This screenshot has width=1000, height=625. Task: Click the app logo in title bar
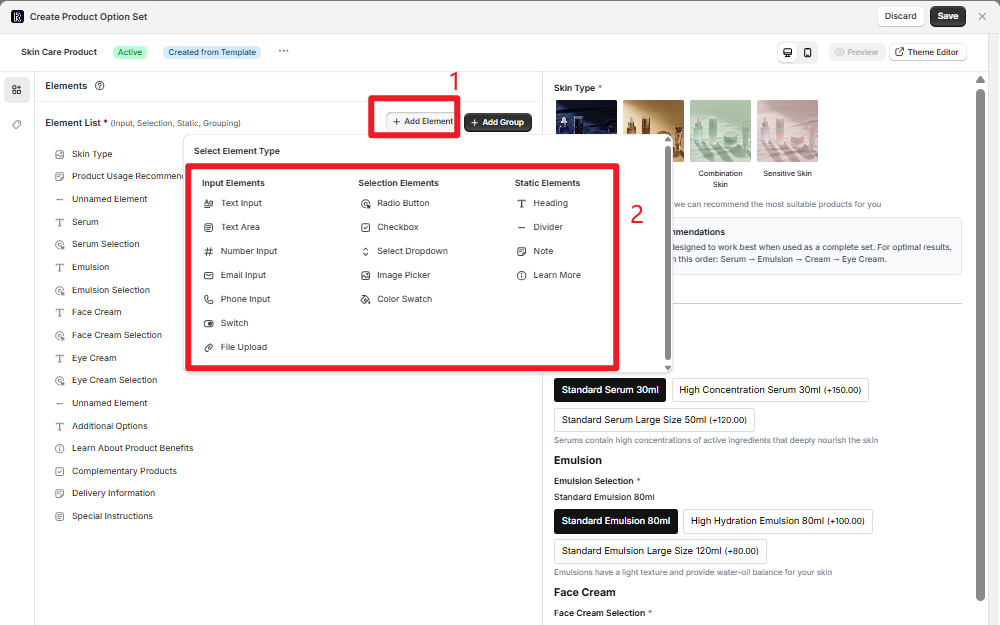(x=17, y=17)
